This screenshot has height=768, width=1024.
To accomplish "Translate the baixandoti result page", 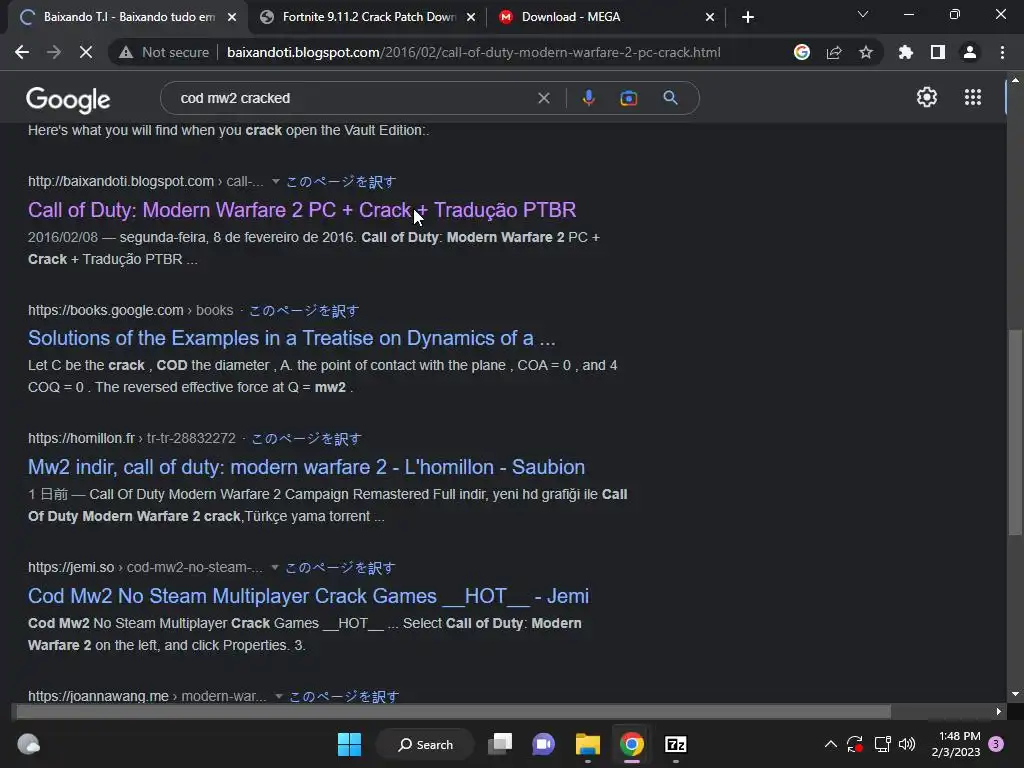I will click(341, 182).
